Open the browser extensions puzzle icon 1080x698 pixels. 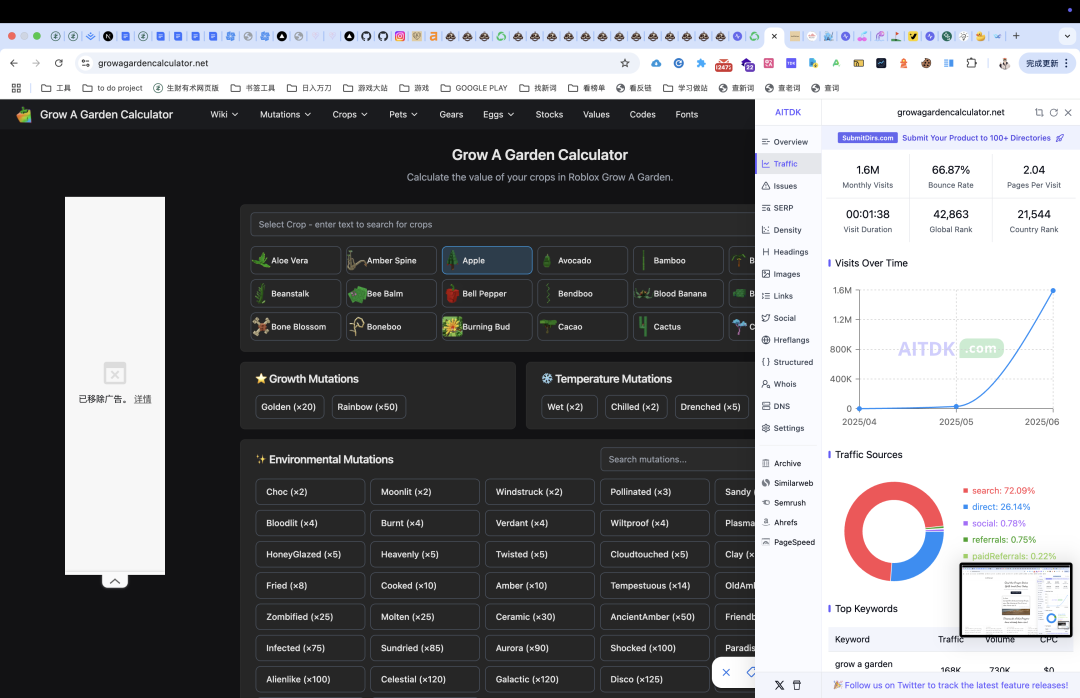point(971,63)
